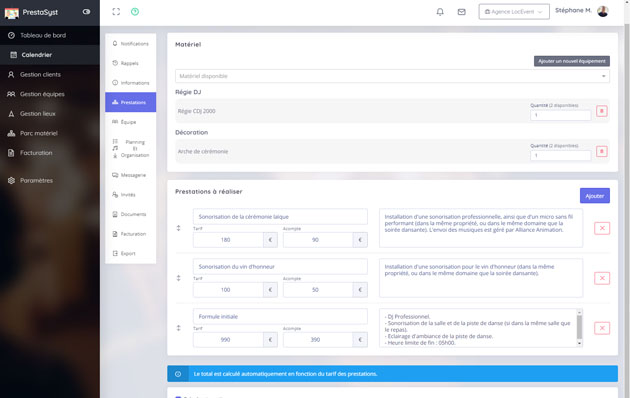Click Ajouter button in Prestations à réaliser

595,196
